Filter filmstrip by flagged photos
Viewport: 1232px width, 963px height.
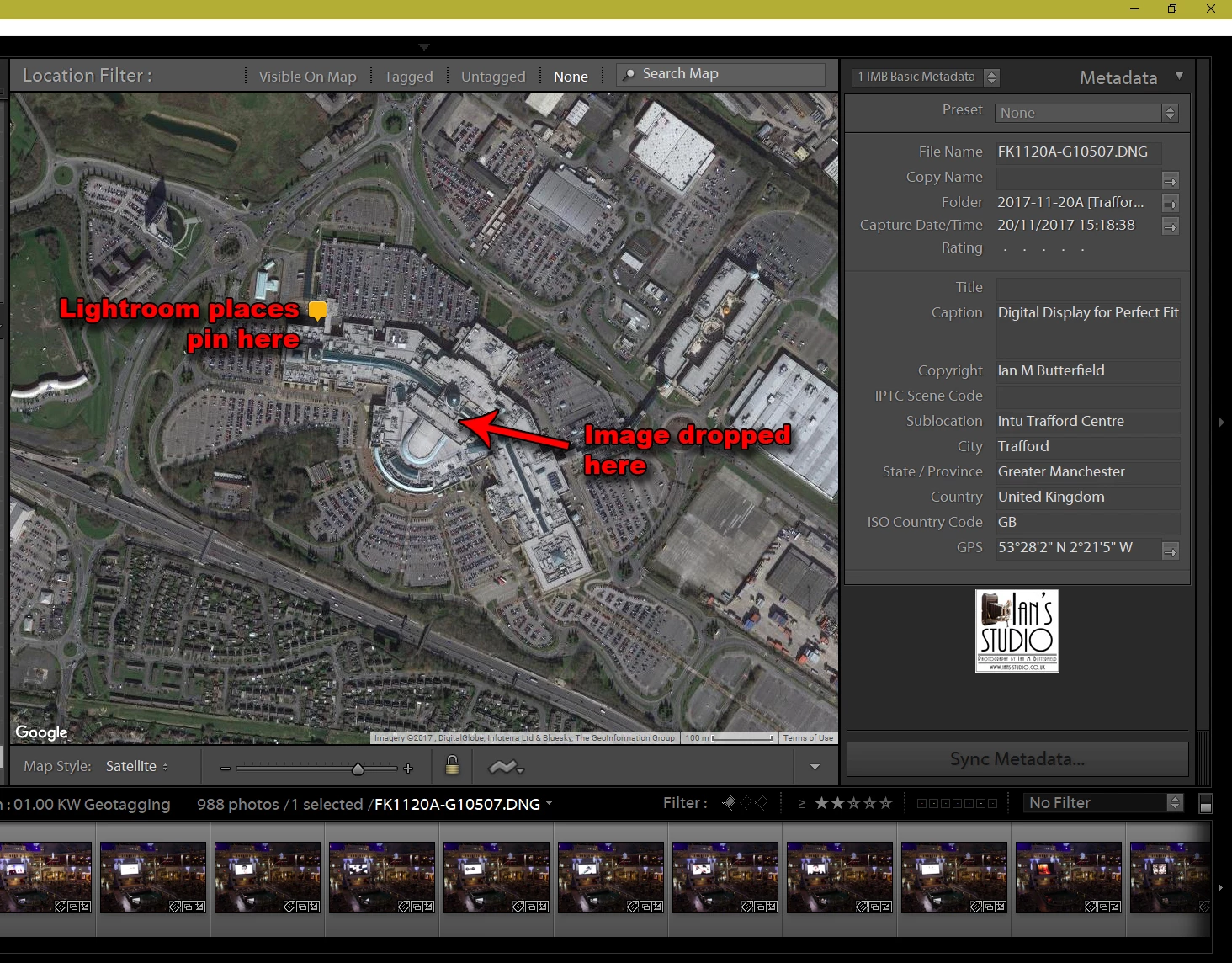coord(730,803)
